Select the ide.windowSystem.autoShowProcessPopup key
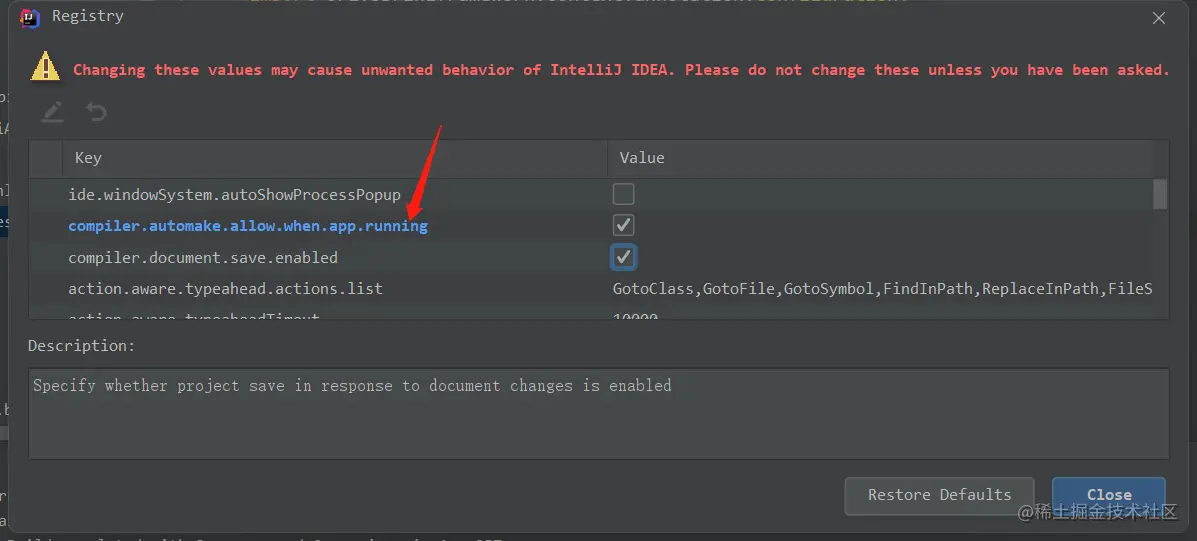Image resolution: width=1197 pixels, height=541 pixels. point(234,195)
